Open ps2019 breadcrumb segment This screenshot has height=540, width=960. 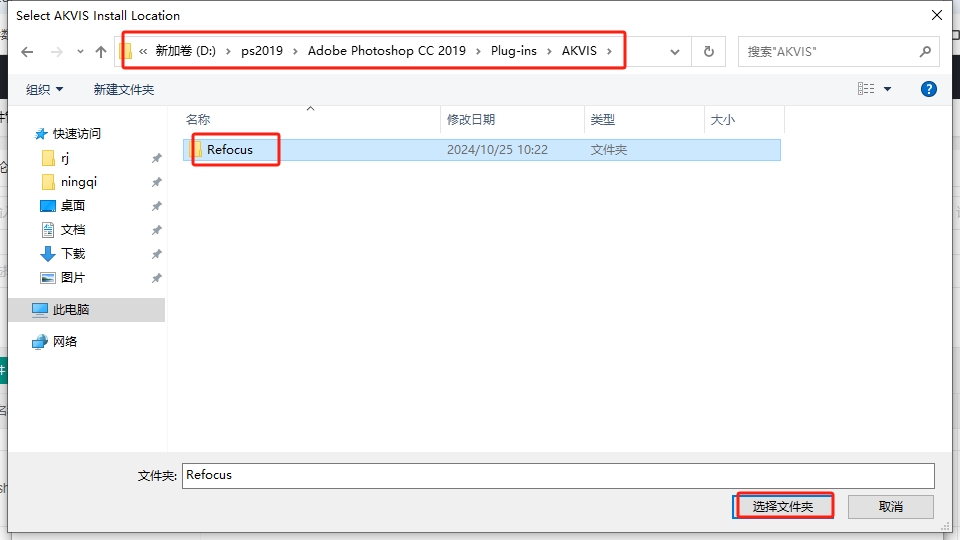point(262,51)
